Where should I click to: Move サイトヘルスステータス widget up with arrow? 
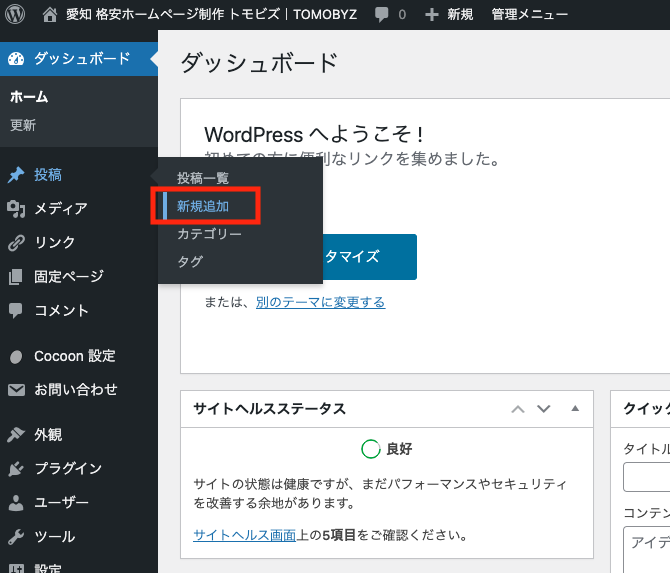click(x=517, y=409)
